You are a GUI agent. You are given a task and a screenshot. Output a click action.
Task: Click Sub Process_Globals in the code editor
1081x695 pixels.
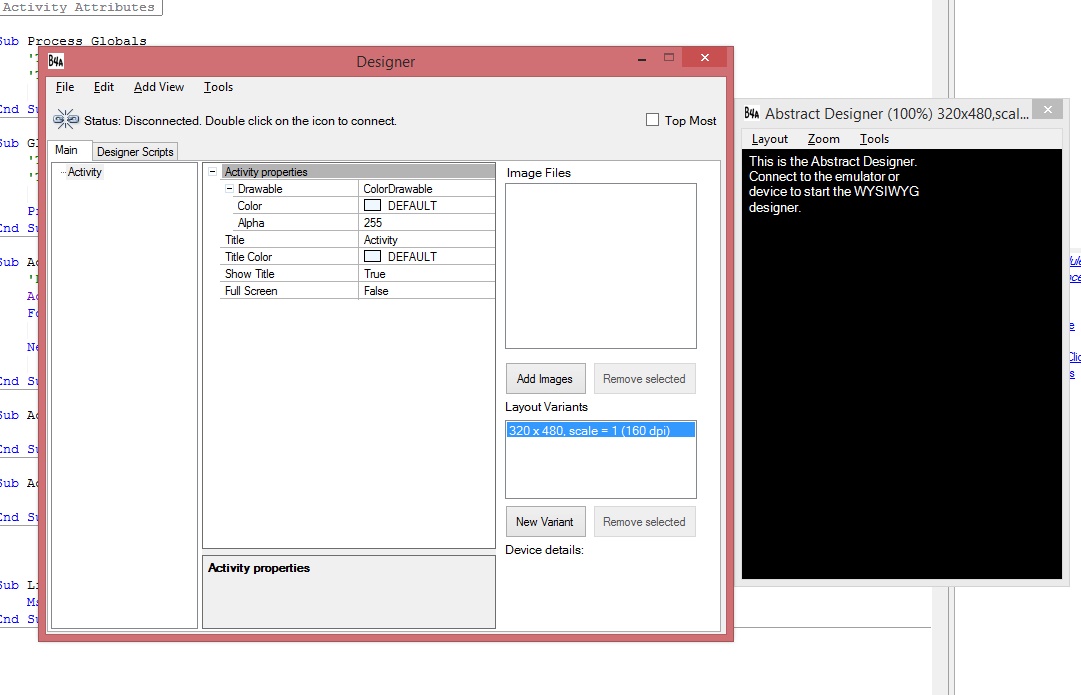[73, 41]
